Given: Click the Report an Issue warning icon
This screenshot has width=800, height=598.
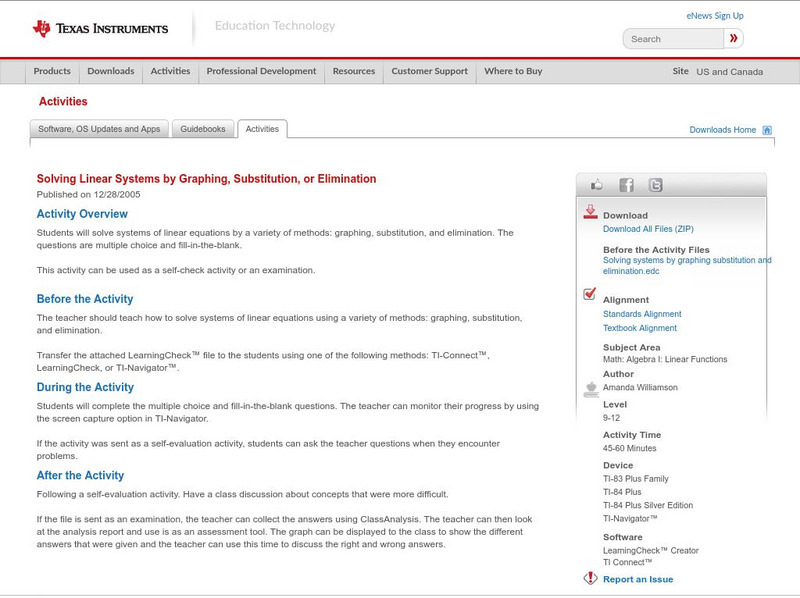Looking at the screenshot, I should coord(590,578).
